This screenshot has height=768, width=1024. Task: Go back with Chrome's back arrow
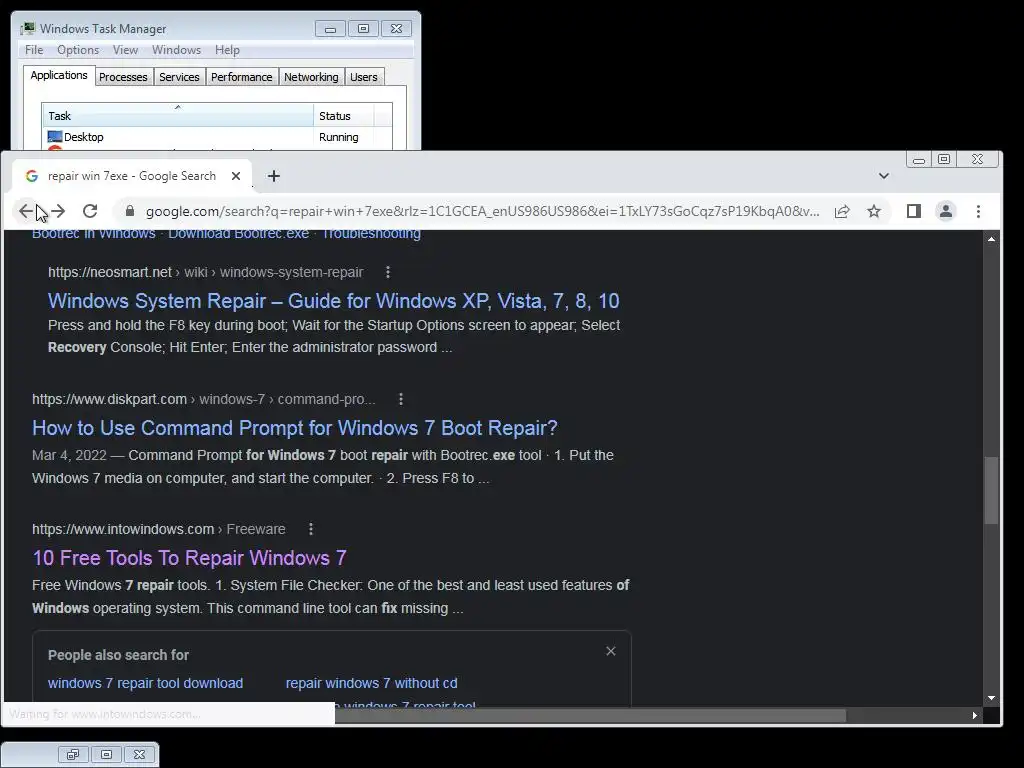click(25, 211)
